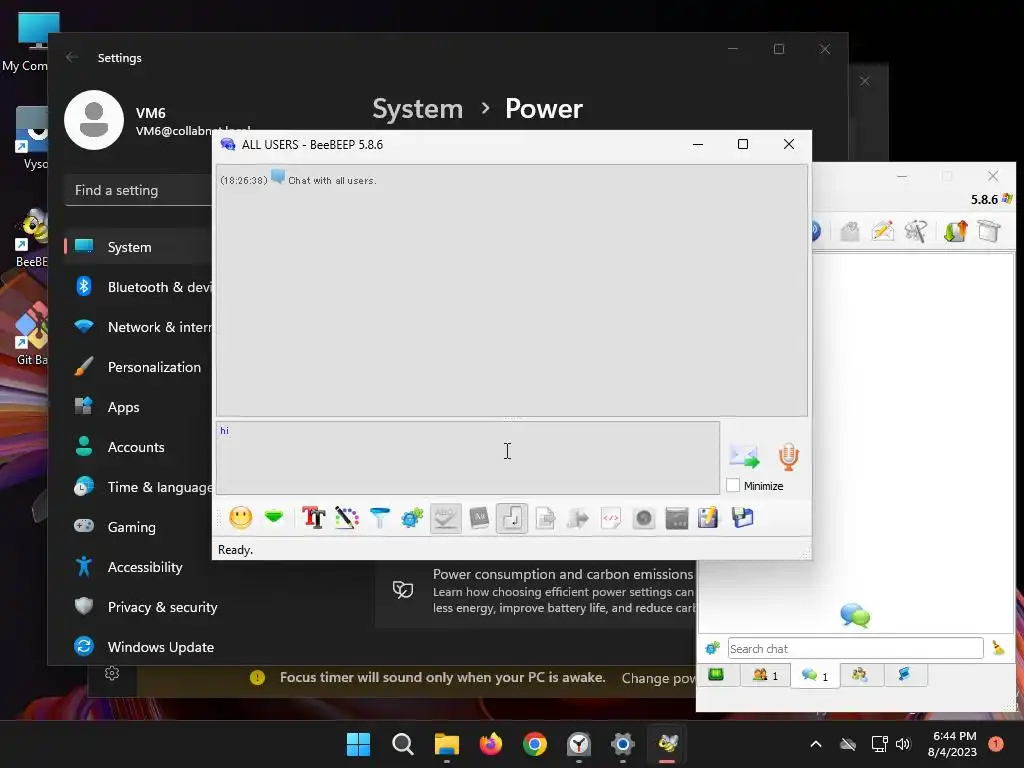Toggle the source code </> icon
This screenshot has height=768, width=1024.
point(611,518)
